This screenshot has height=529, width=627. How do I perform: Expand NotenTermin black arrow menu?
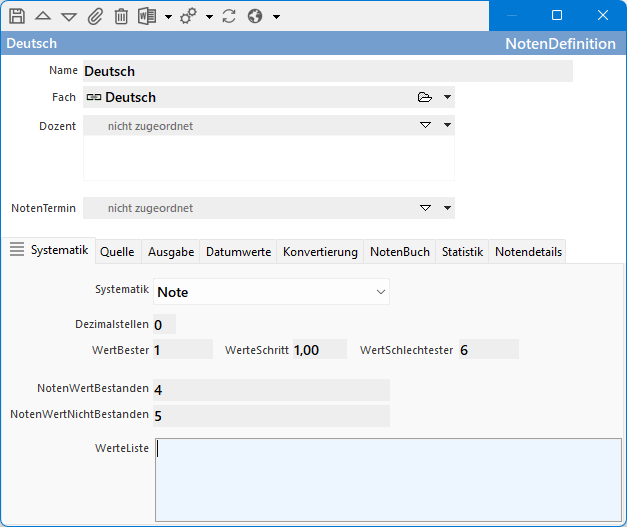coord(448,208)
